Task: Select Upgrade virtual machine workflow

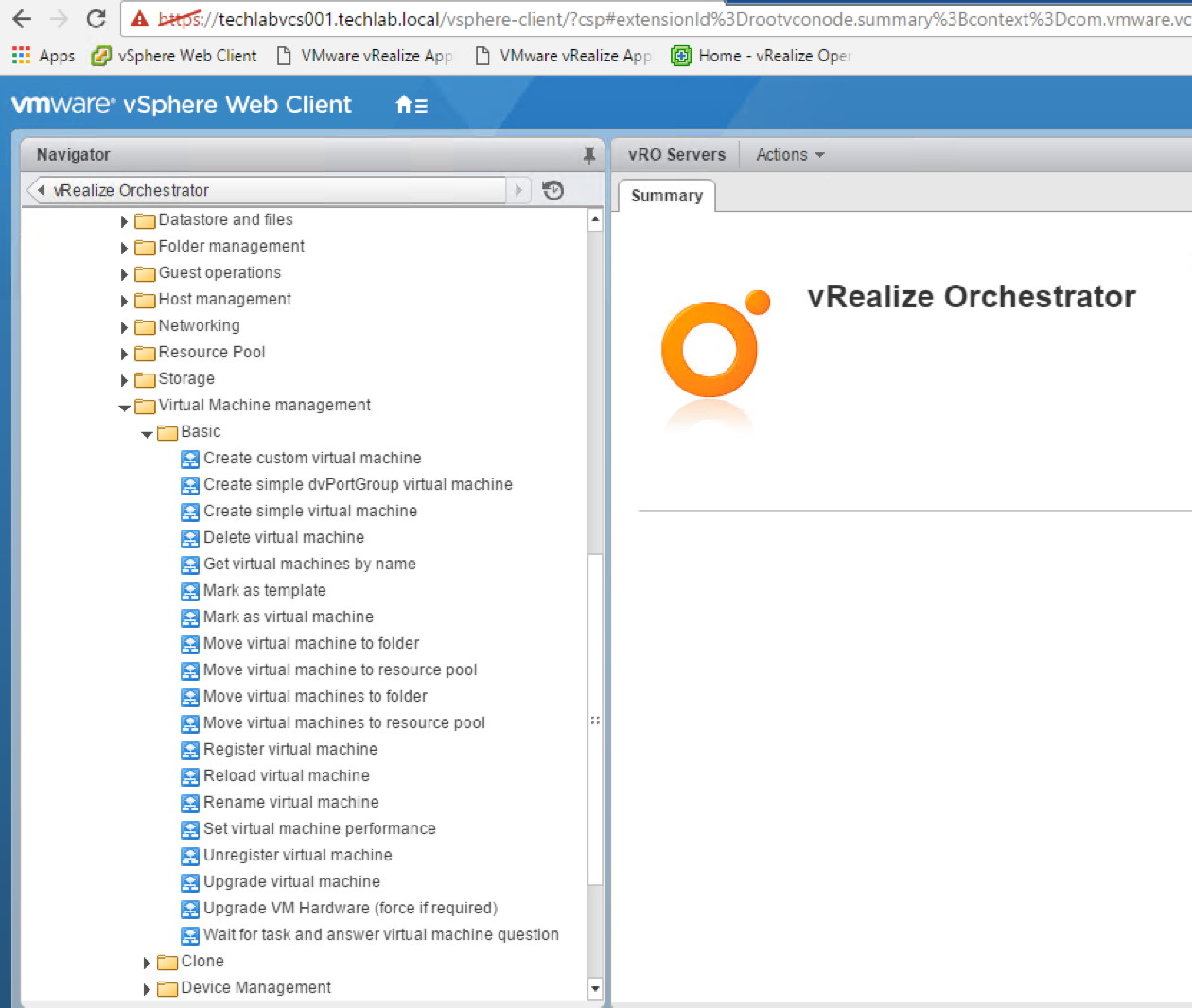Action: (x=291, y=881)
